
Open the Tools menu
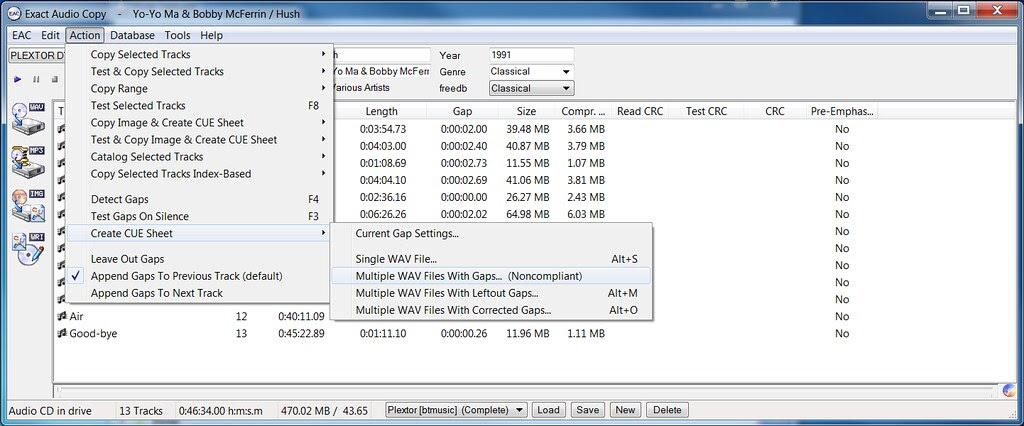[x=178, y=35]
